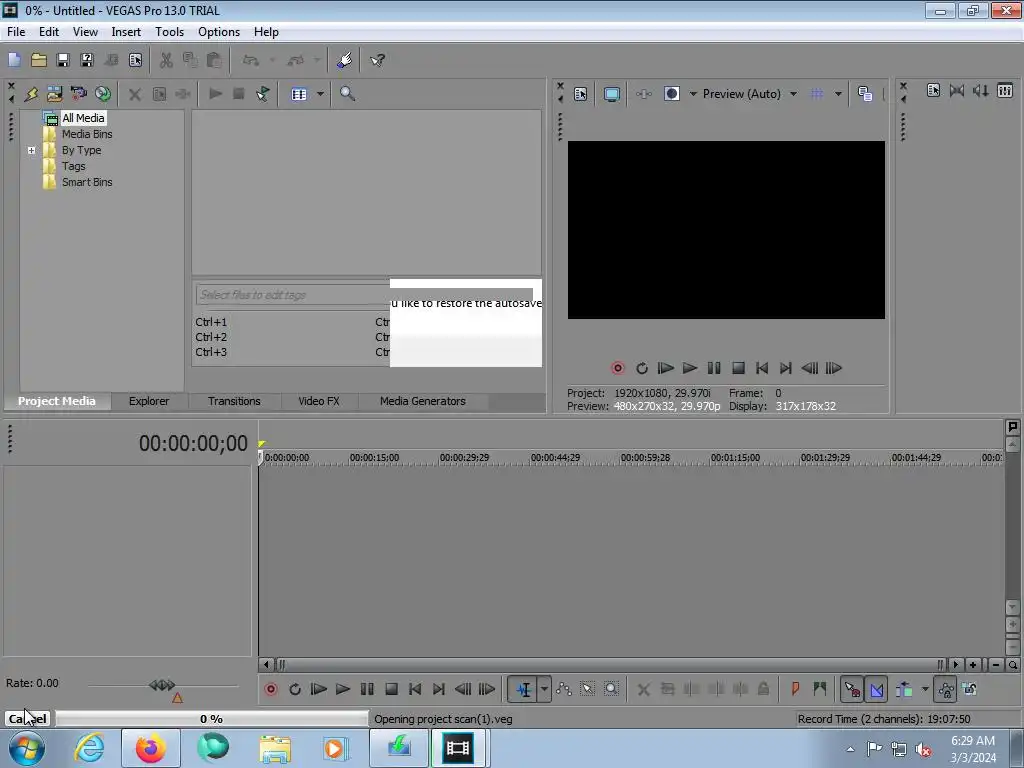Screen dimensions: 1024x768
Task: Click Play in the timeline transport bar
Action: [x=343, y=689]
